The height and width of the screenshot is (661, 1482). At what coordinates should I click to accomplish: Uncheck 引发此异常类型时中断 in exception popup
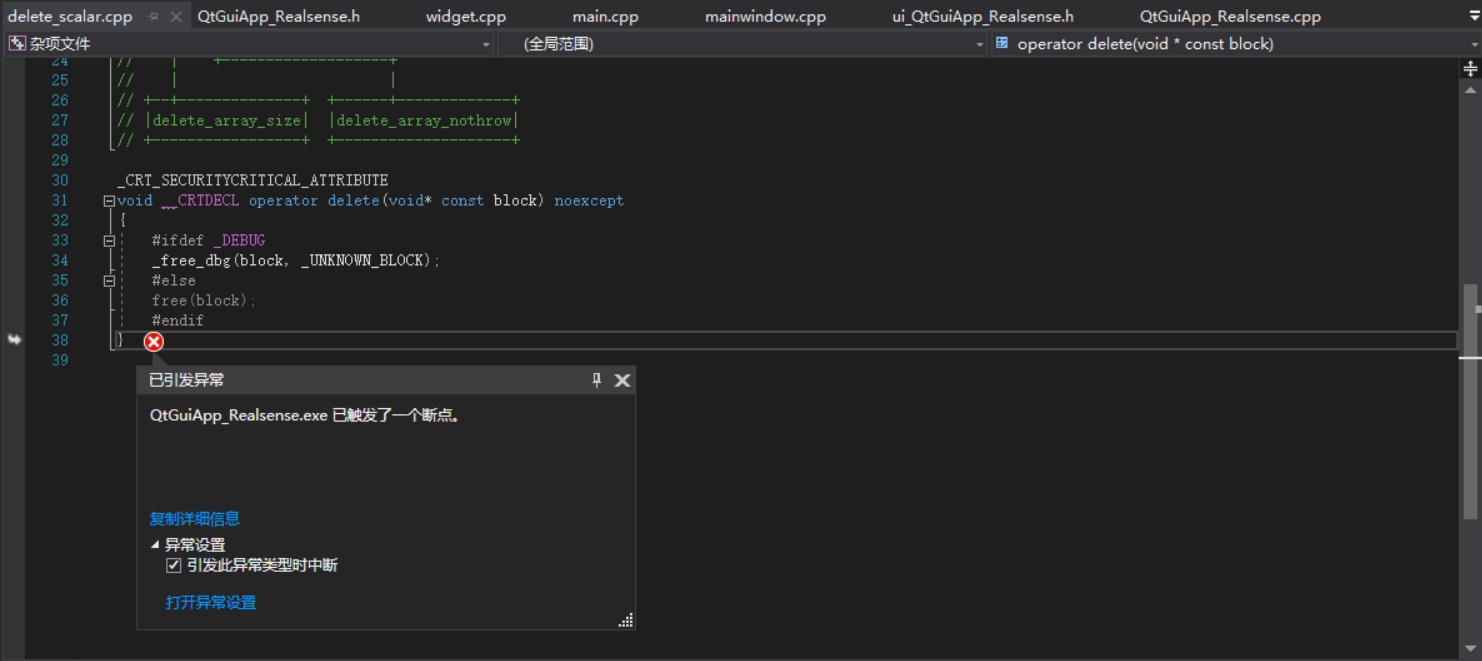[173, 564]
